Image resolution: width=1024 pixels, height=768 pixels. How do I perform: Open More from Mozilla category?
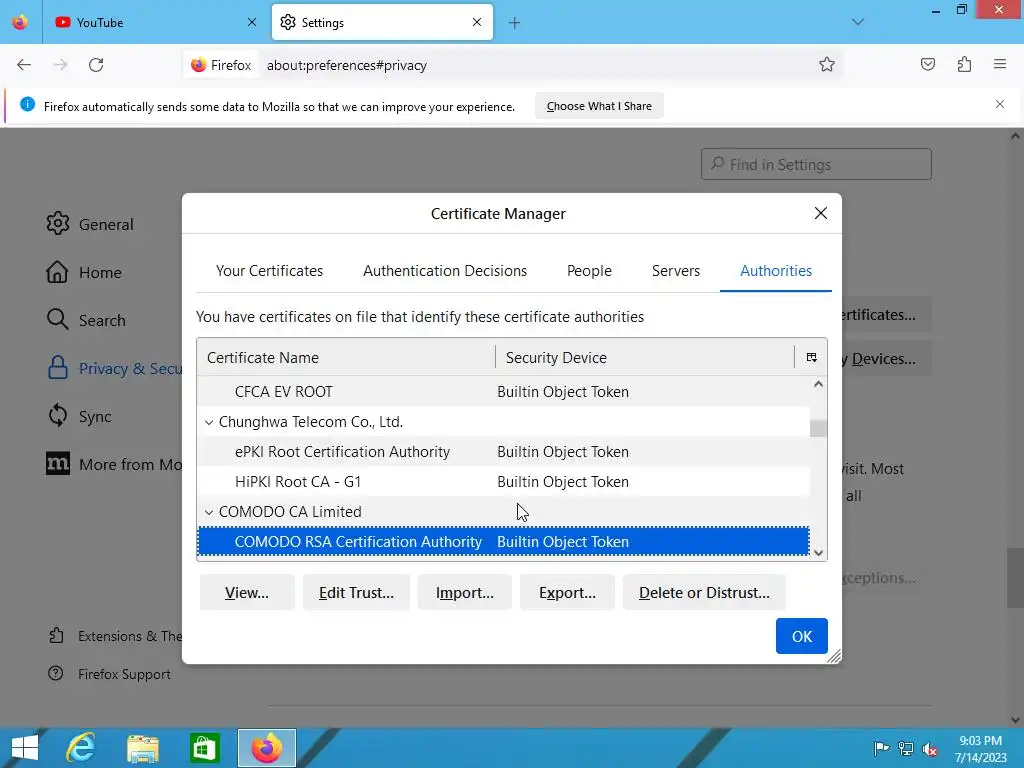pyautogui.click(x=114, y=464)
